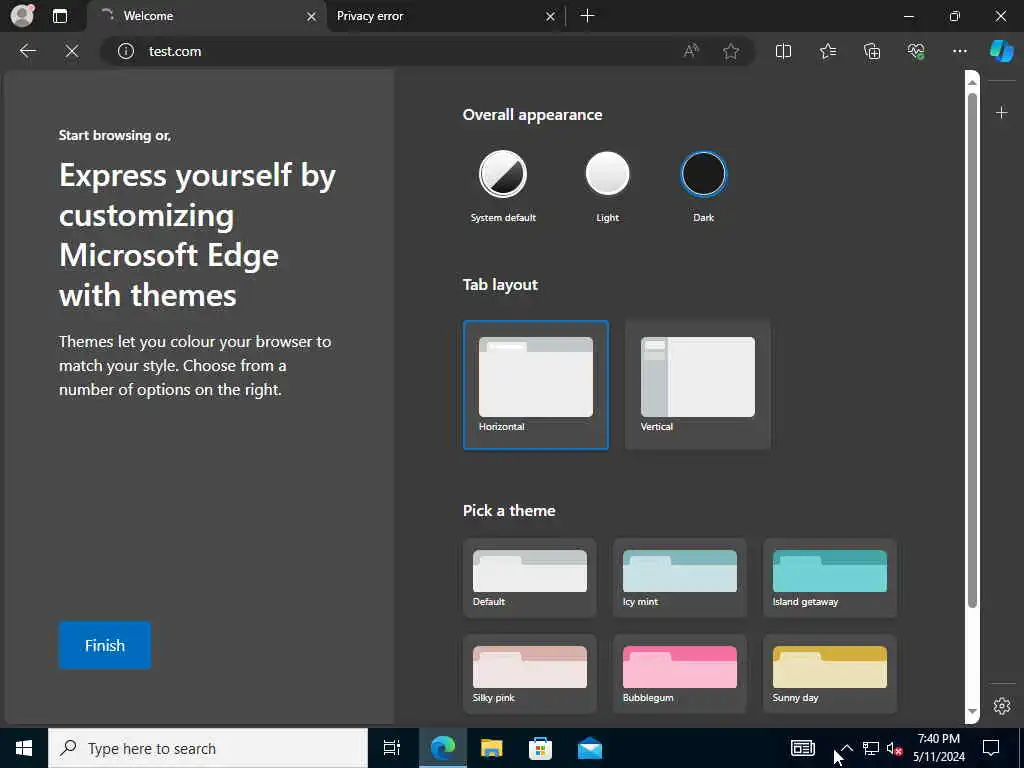Open sidebar settings gear
The height and width of the screenshot is (768, 1024).
pyautogui.click(x=1001, y=706)
